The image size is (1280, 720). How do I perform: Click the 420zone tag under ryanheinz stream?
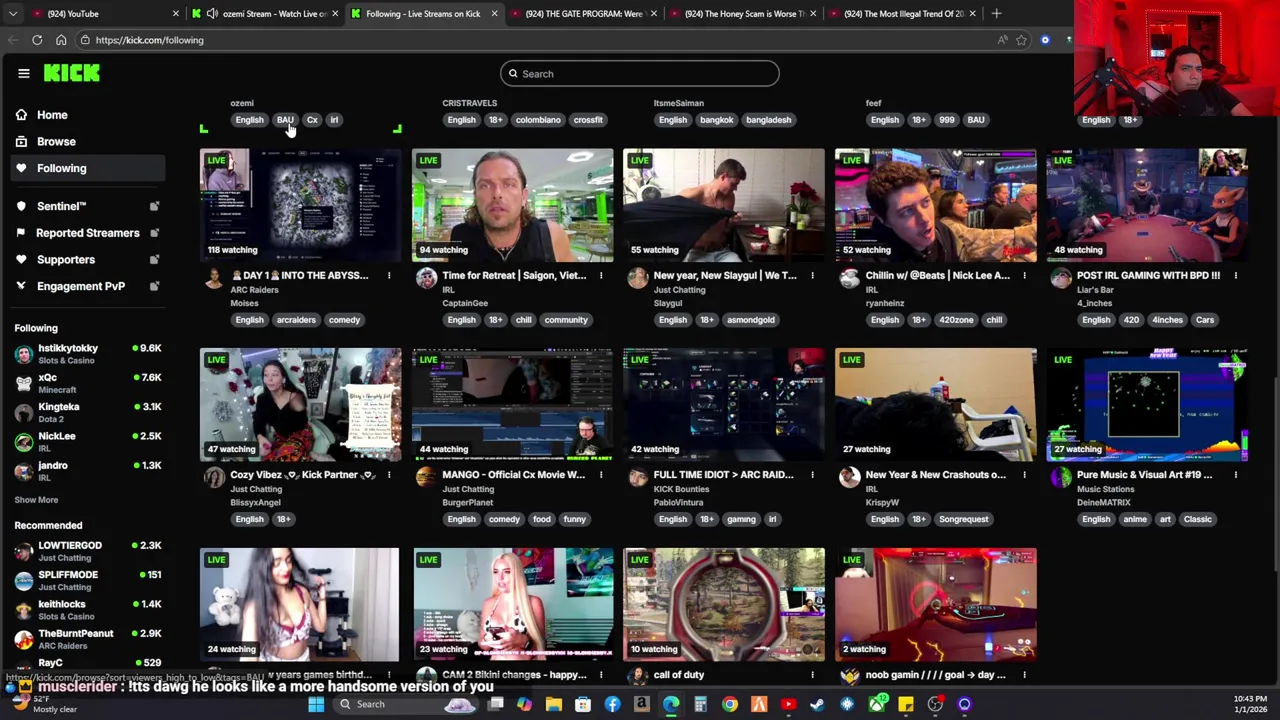pyautogui.click(x=956, y=320)
